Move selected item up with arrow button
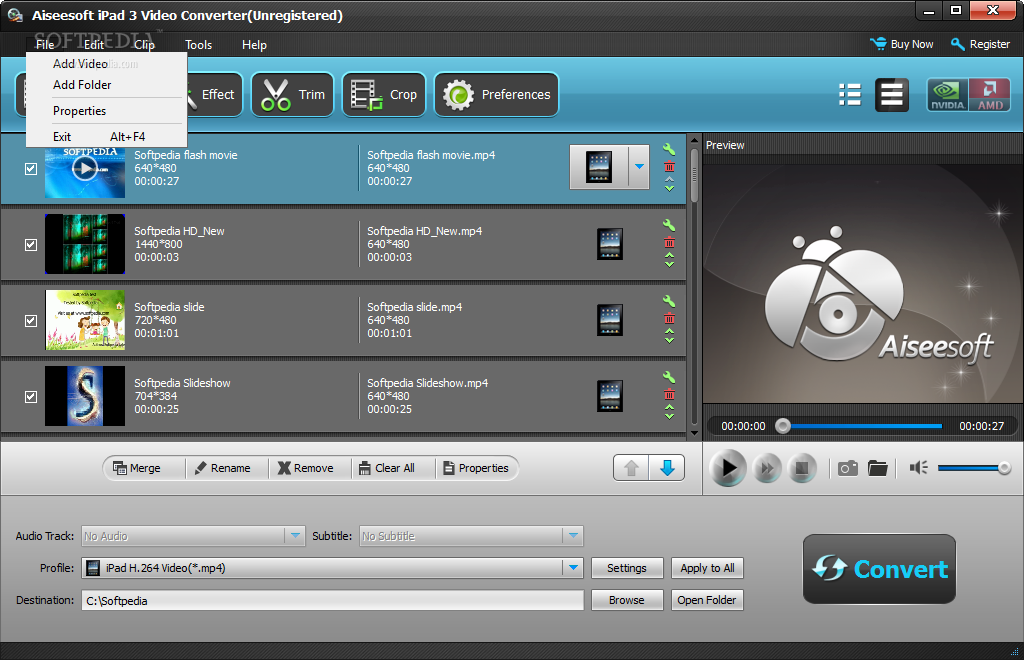This screenshot has width=1024, height=660. [x=631, y=468]
